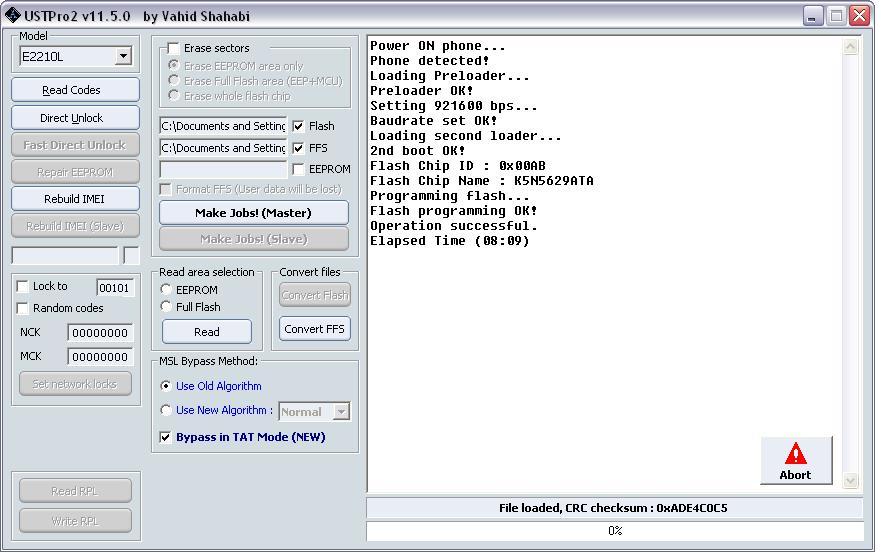Screen dimensions: 877x552
Task: Close the USTPro2 window
Action: [859, 16]
